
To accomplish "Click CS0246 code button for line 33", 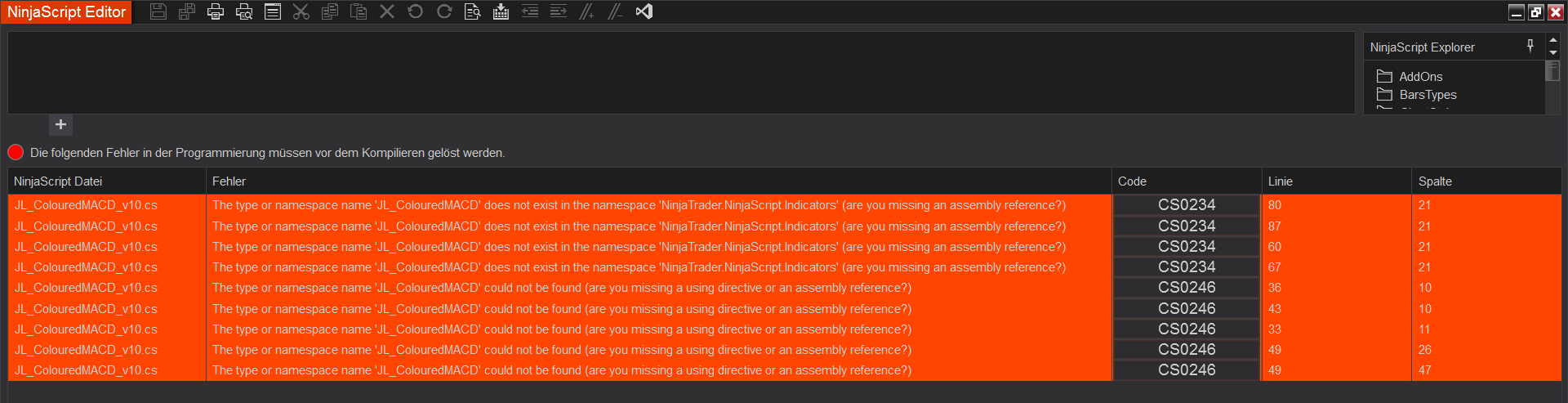I will click(x=1187, y=329).
